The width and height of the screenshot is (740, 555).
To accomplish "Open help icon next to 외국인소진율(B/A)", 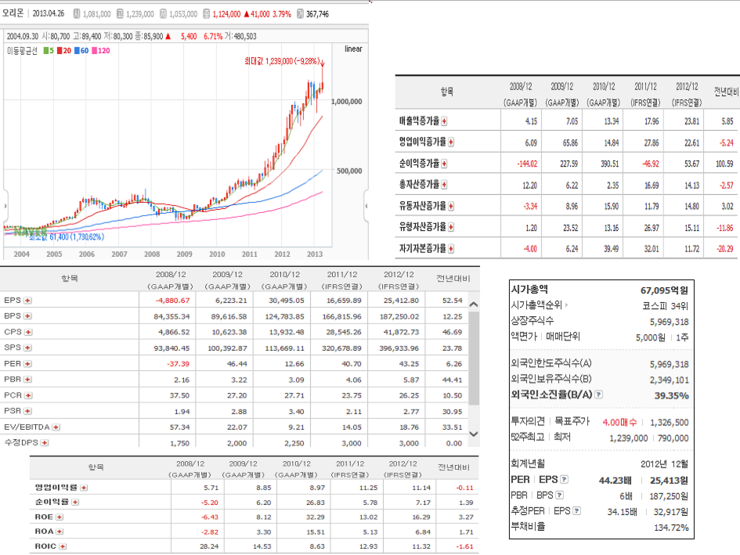I will (598, 394).
